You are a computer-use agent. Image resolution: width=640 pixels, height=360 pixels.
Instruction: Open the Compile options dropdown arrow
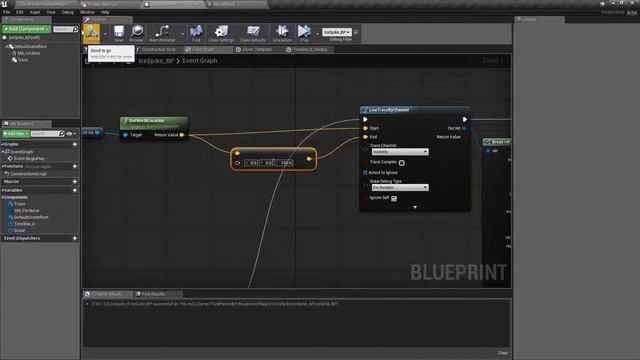point(105,33)
